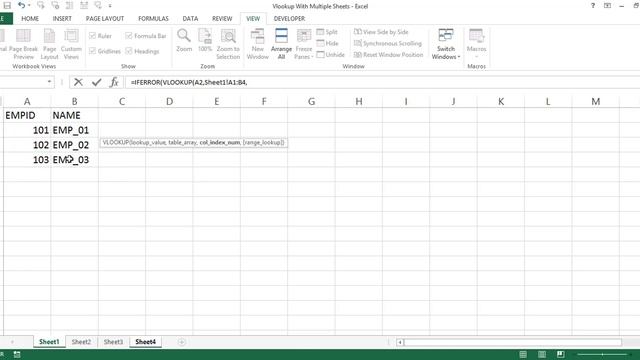The height and width of the screenshot is (360, 640).
Task: Switch to Page Break Preview view
Action: point(23,44)
